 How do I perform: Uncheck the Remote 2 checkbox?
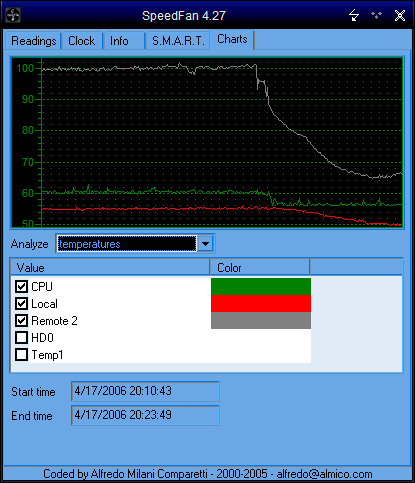point(22,320)
